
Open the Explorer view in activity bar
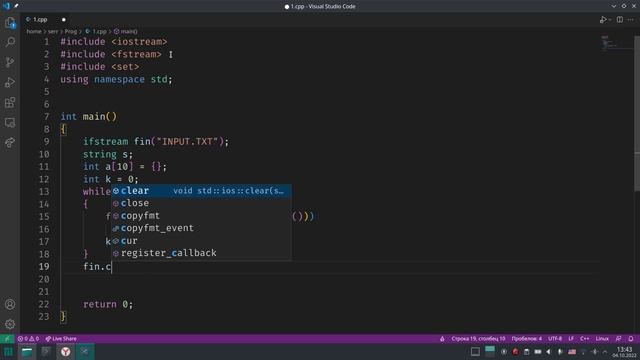point(10,22)
